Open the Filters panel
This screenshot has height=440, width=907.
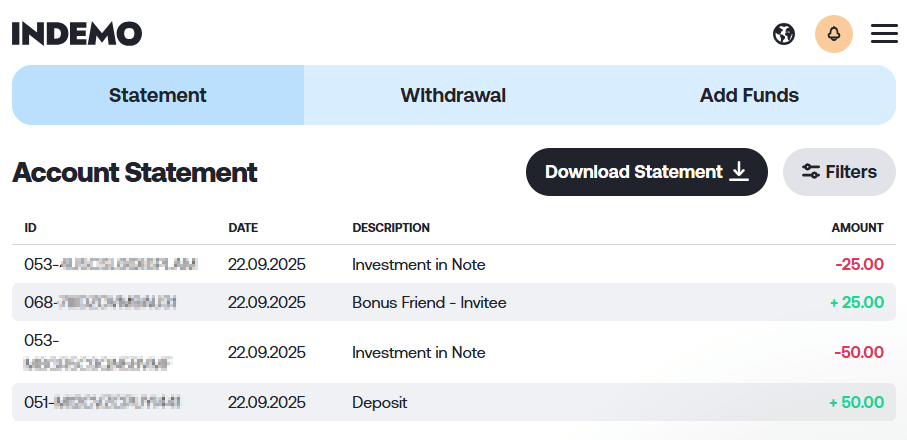[839, 172]
